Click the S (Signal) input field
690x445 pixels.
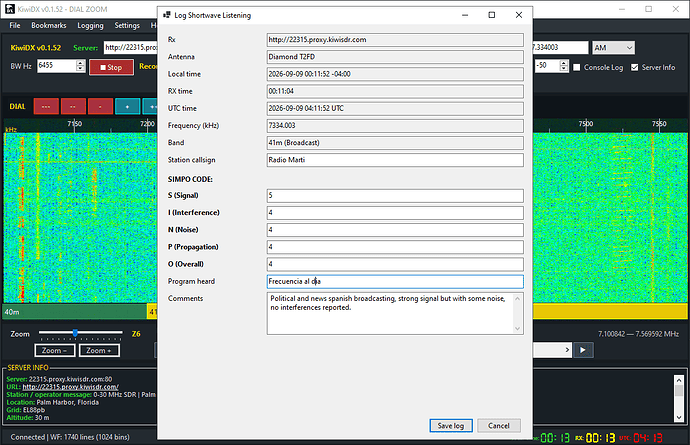click(x=395, y=195)
